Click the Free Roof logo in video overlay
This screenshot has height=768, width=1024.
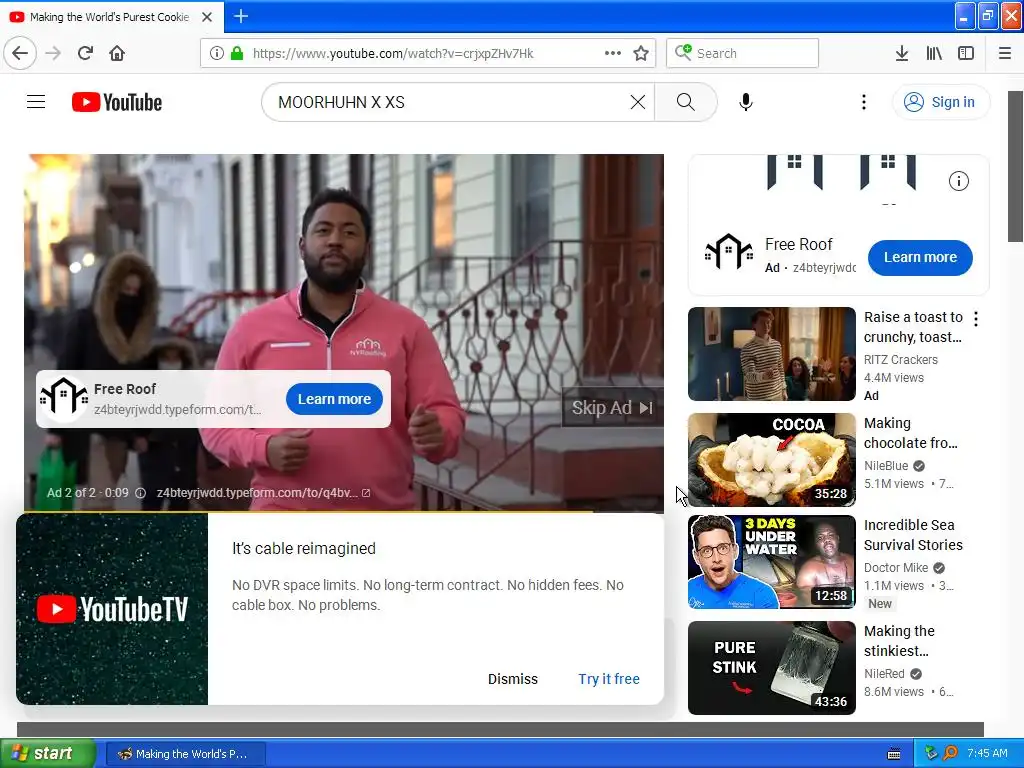click(63, 397)
